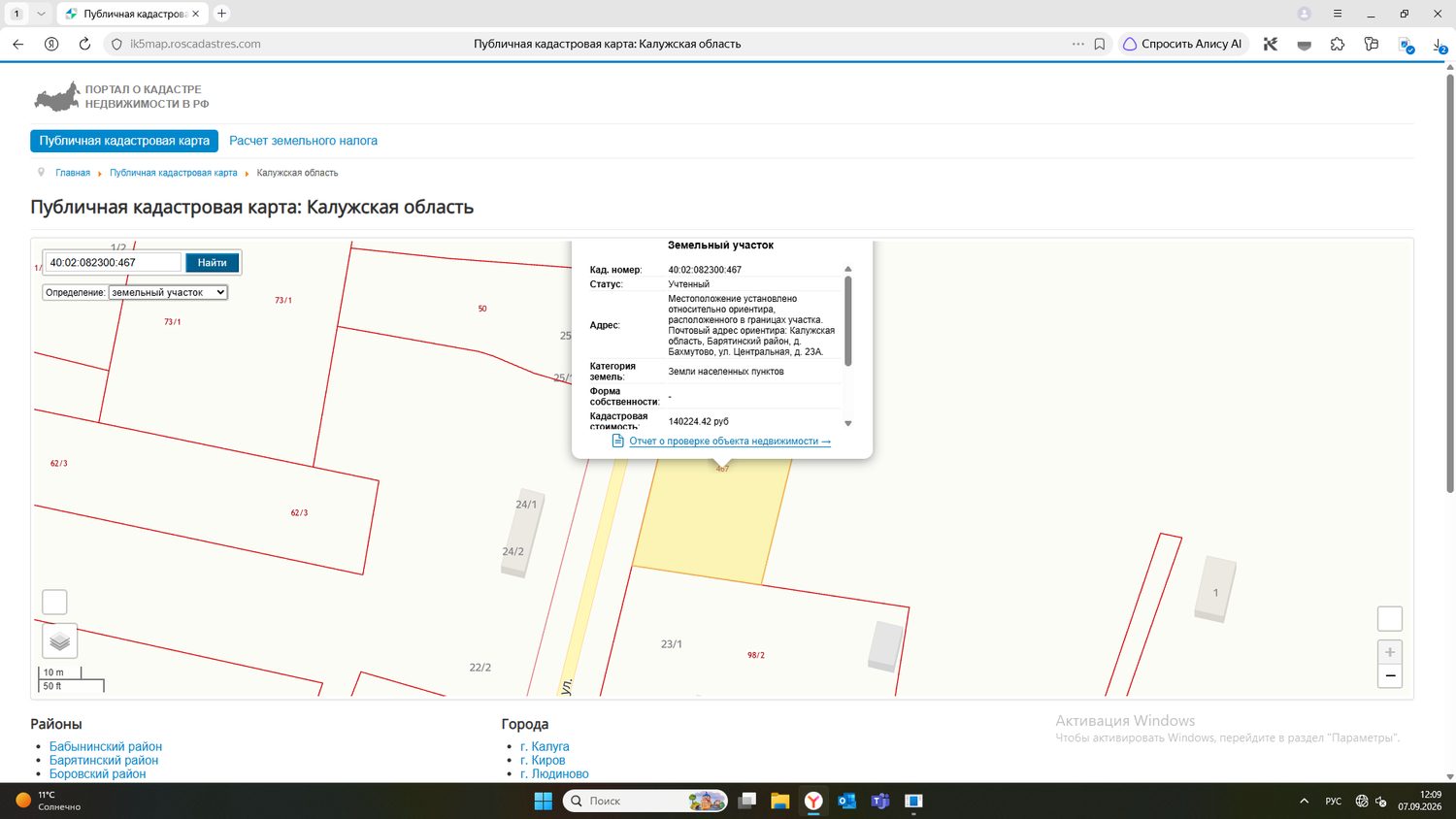The image size is (1456, 819).
Task: Click the parcel info popup scrollbar thumb
Action: 848,321
